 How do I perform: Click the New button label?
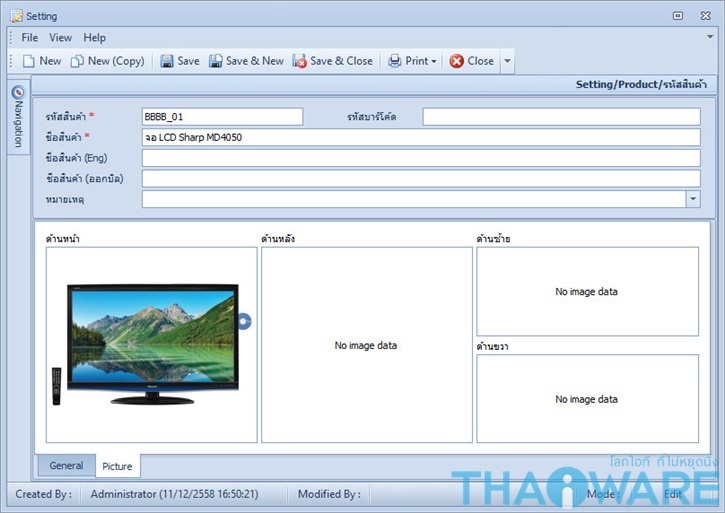(x=50, y=61)
